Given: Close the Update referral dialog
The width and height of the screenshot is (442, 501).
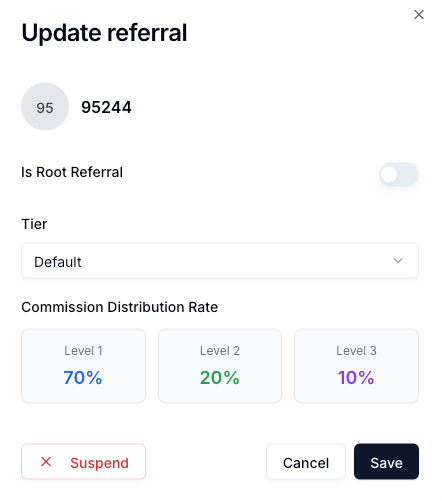Looking at the screenshot, I should click(419, 15).
